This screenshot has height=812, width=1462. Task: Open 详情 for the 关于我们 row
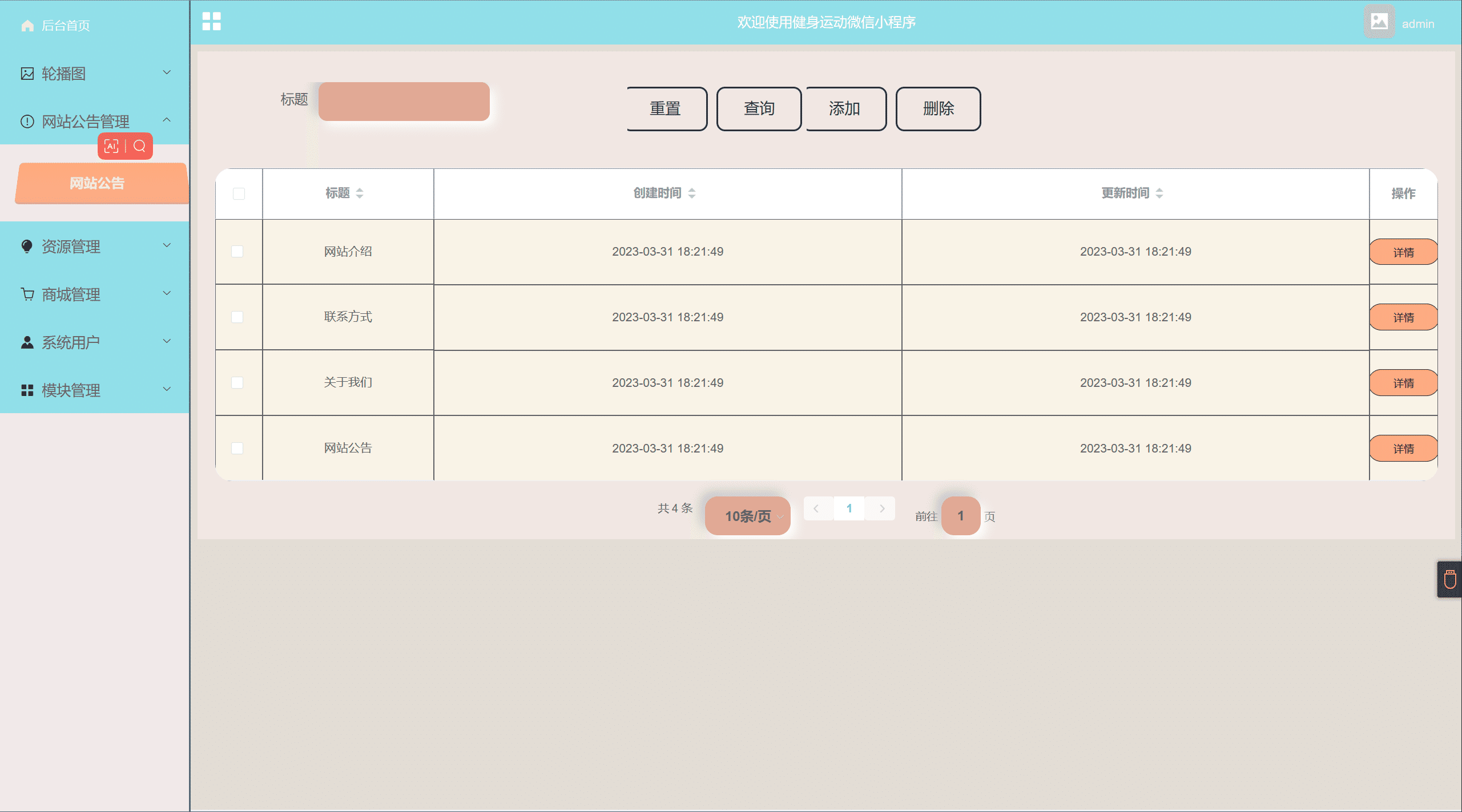[1403, 383]
